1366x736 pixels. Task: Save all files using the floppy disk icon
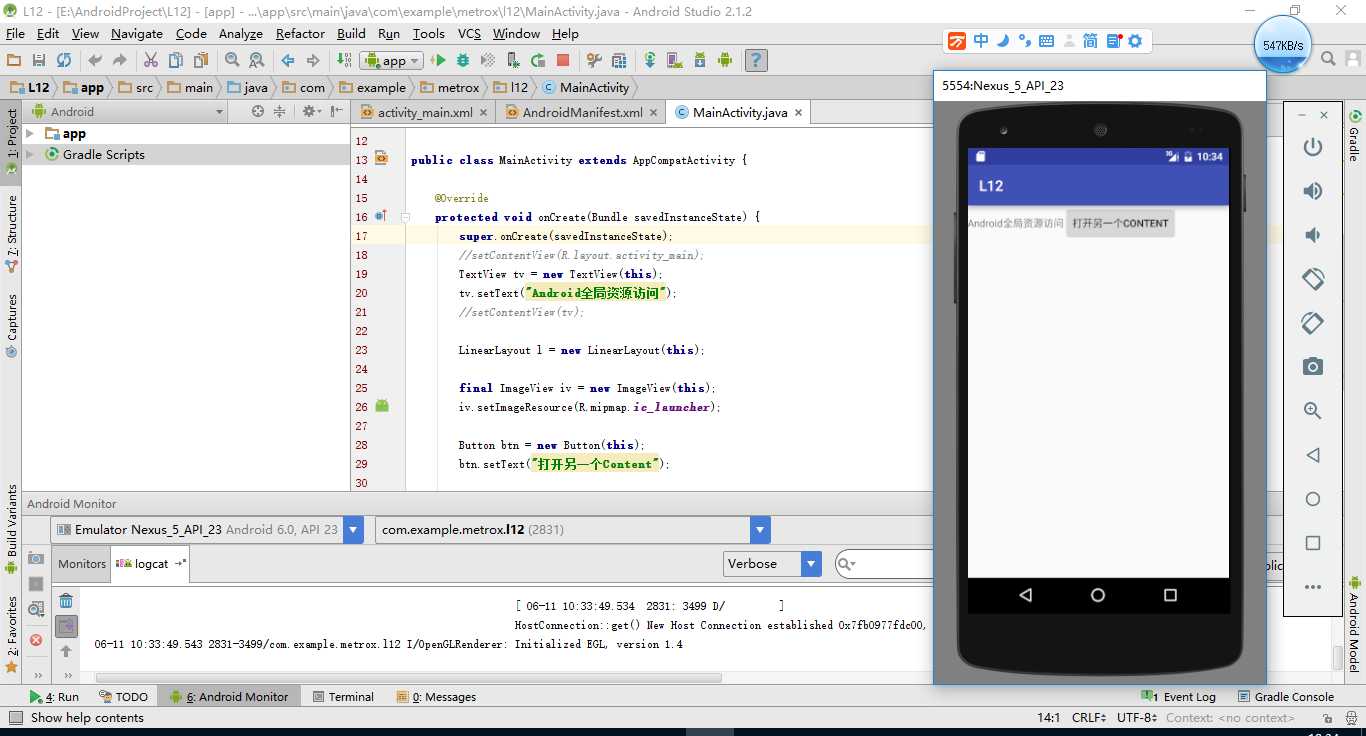coord(39,60)
